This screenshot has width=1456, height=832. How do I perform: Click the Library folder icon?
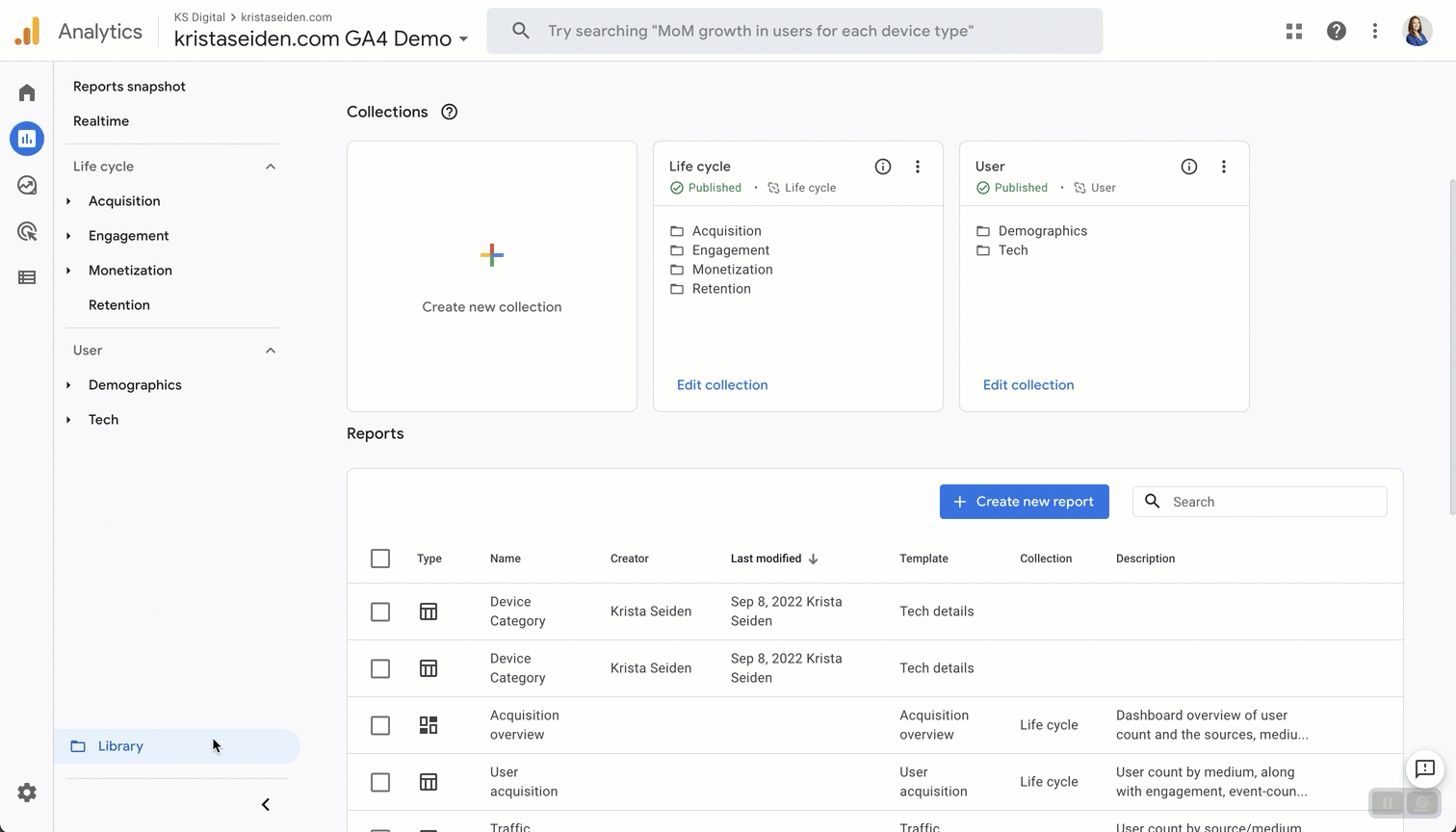[x=78, y=746]
